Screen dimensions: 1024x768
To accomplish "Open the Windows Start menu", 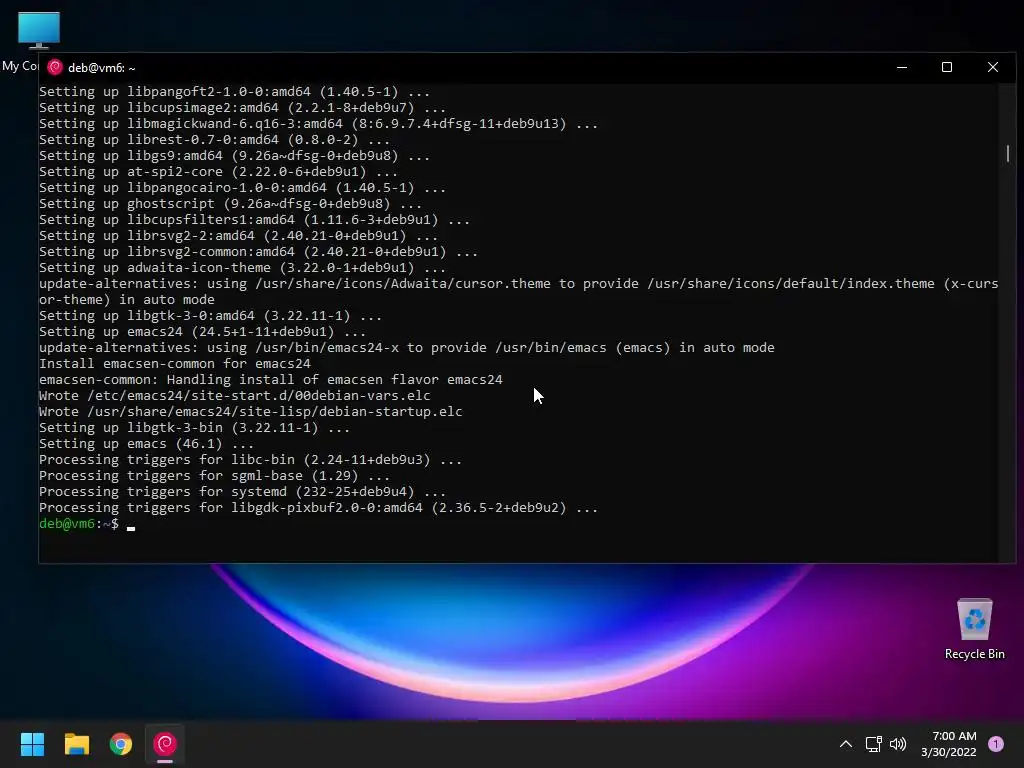I will coord(32,744).
